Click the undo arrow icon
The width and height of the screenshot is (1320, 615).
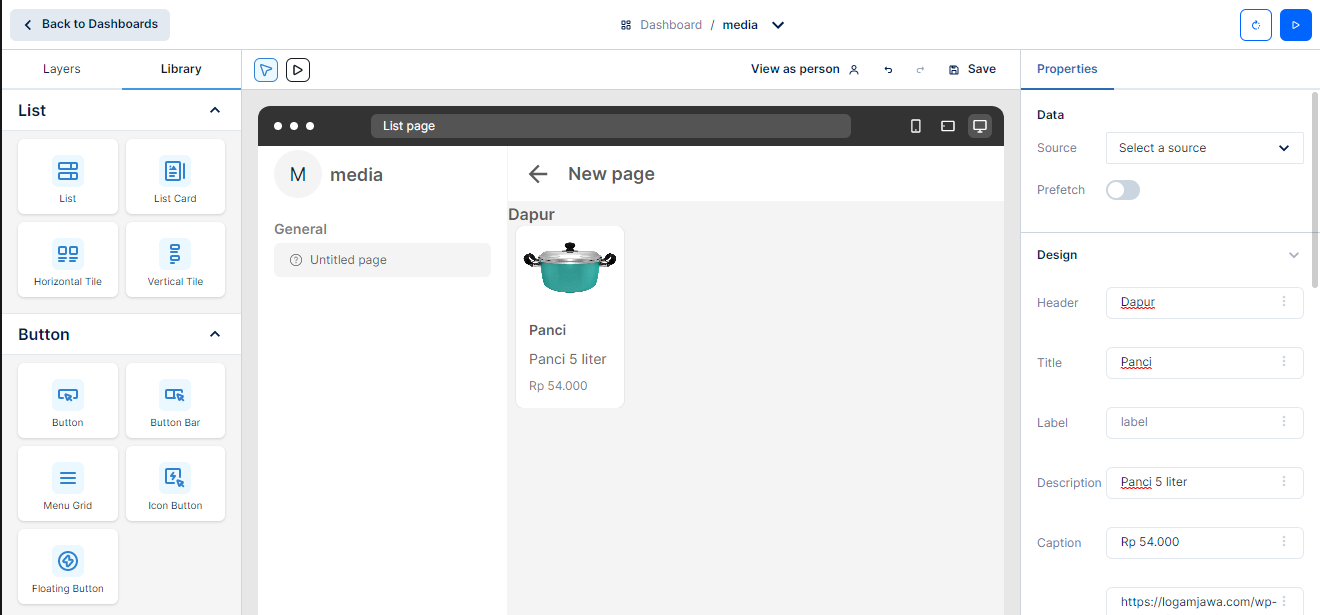click(x=888, y=70)
